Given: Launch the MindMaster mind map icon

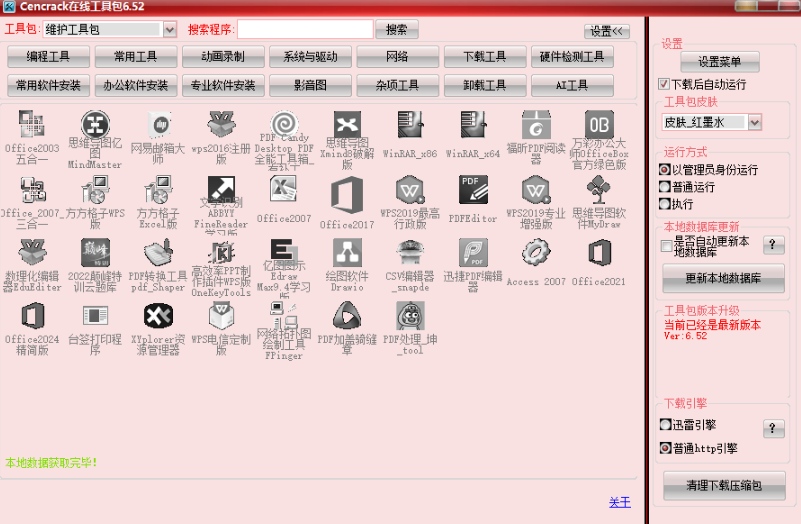Looking at the screenshot, I should pyautogui.click(x=95, y=124).
